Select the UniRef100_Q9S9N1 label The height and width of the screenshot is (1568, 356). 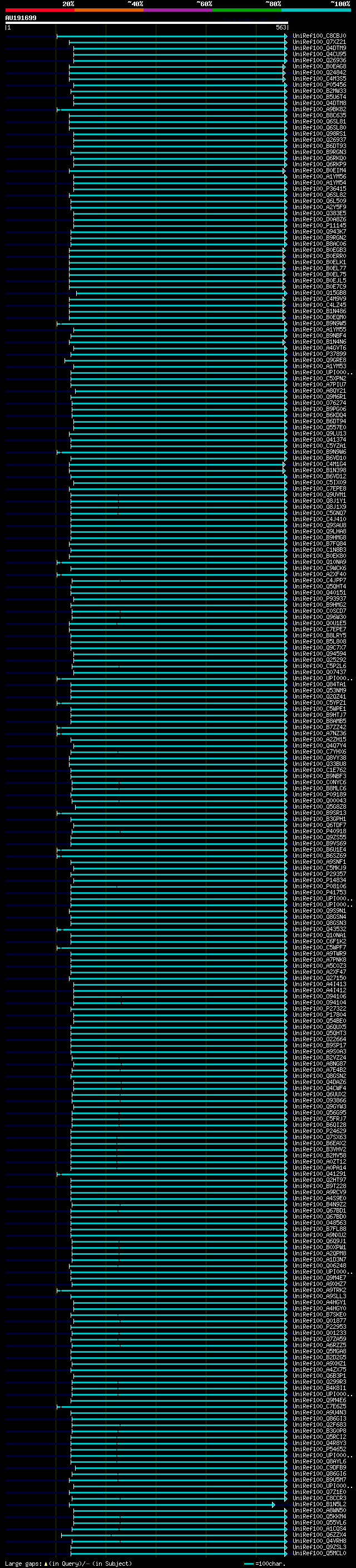coord(319,911)
